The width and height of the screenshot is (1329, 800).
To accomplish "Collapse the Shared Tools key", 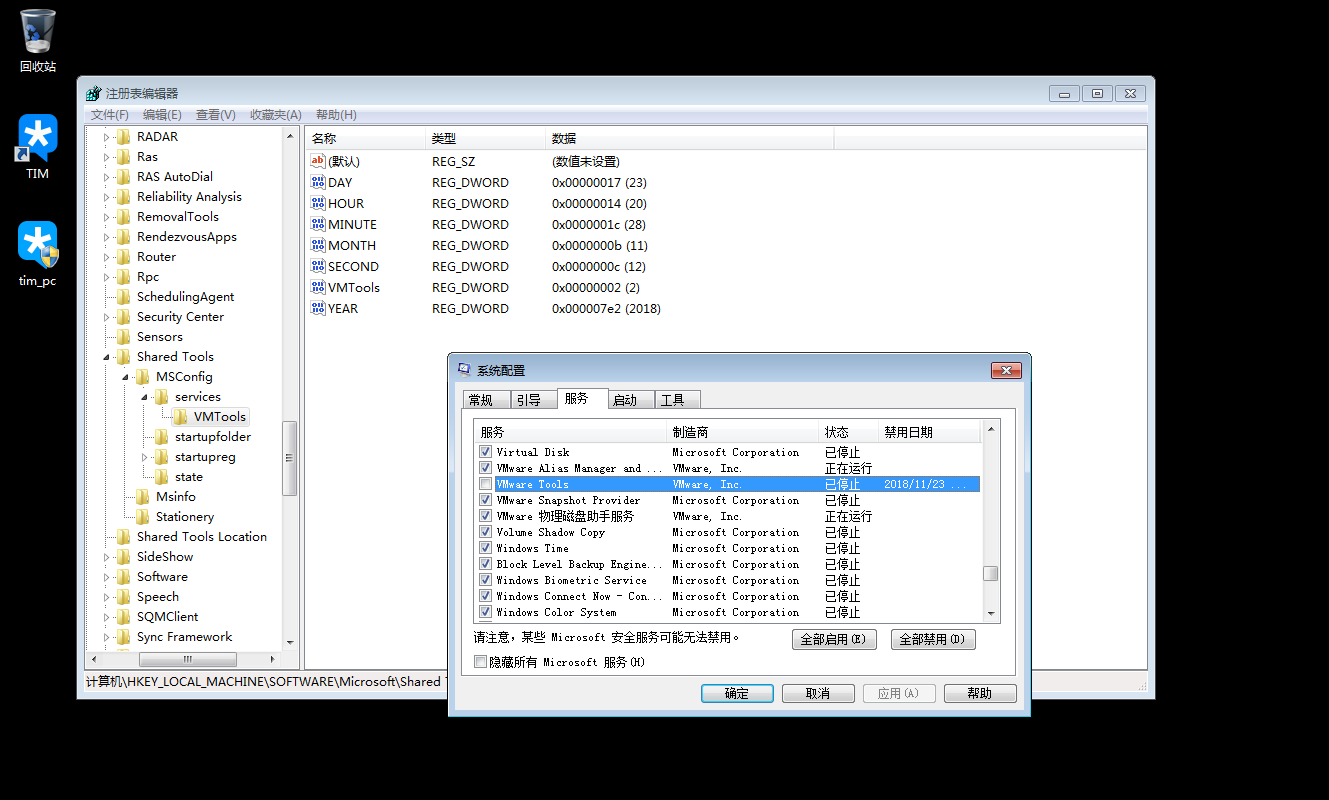I will 107,356.
